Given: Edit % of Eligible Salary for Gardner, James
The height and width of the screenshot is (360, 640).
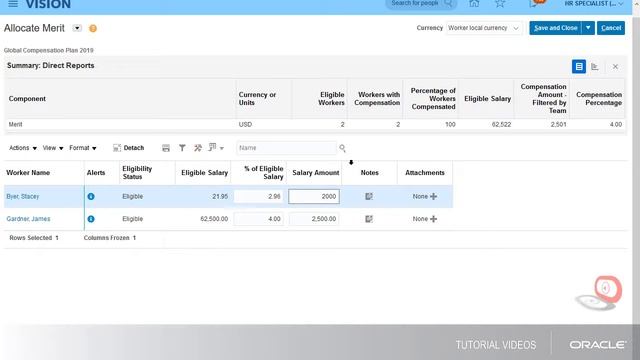Looking at the screenshot, I should pos(258,219).
